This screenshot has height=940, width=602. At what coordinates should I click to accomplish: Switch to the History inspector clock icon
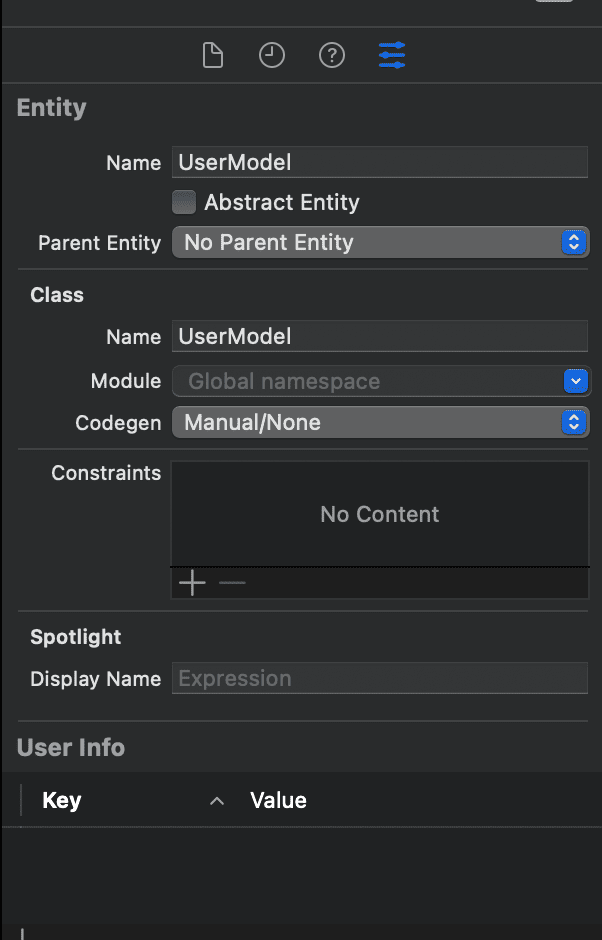(x=272, y=56)
